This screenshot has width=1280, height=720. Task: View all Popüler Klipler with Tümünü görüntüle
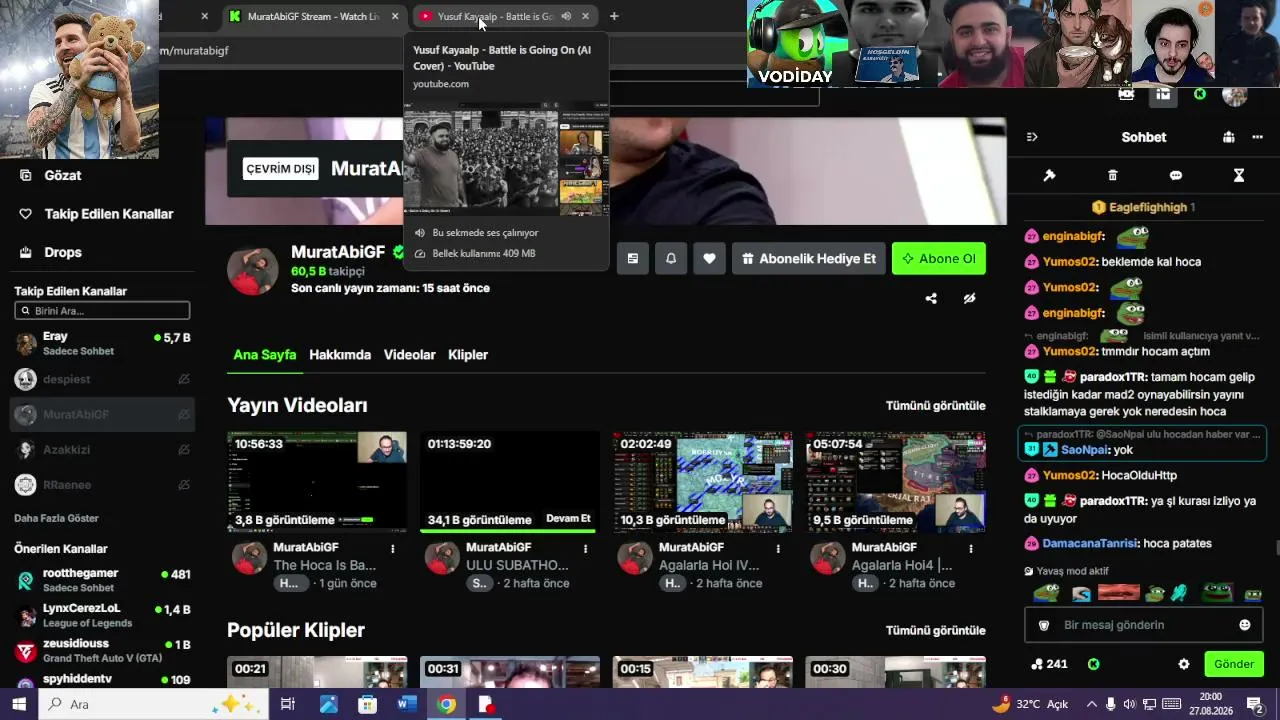936,631
